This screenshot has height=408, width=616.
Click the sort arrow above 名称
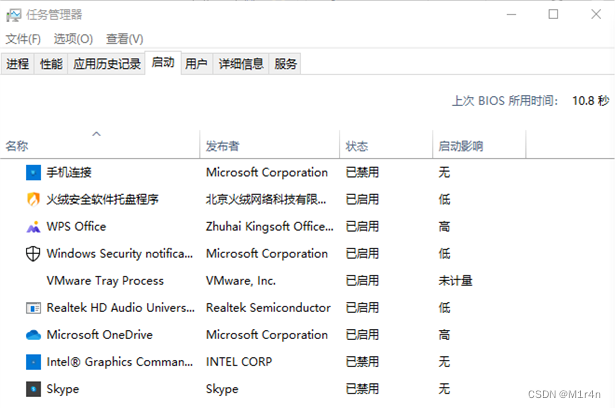(x=96, y=134)
